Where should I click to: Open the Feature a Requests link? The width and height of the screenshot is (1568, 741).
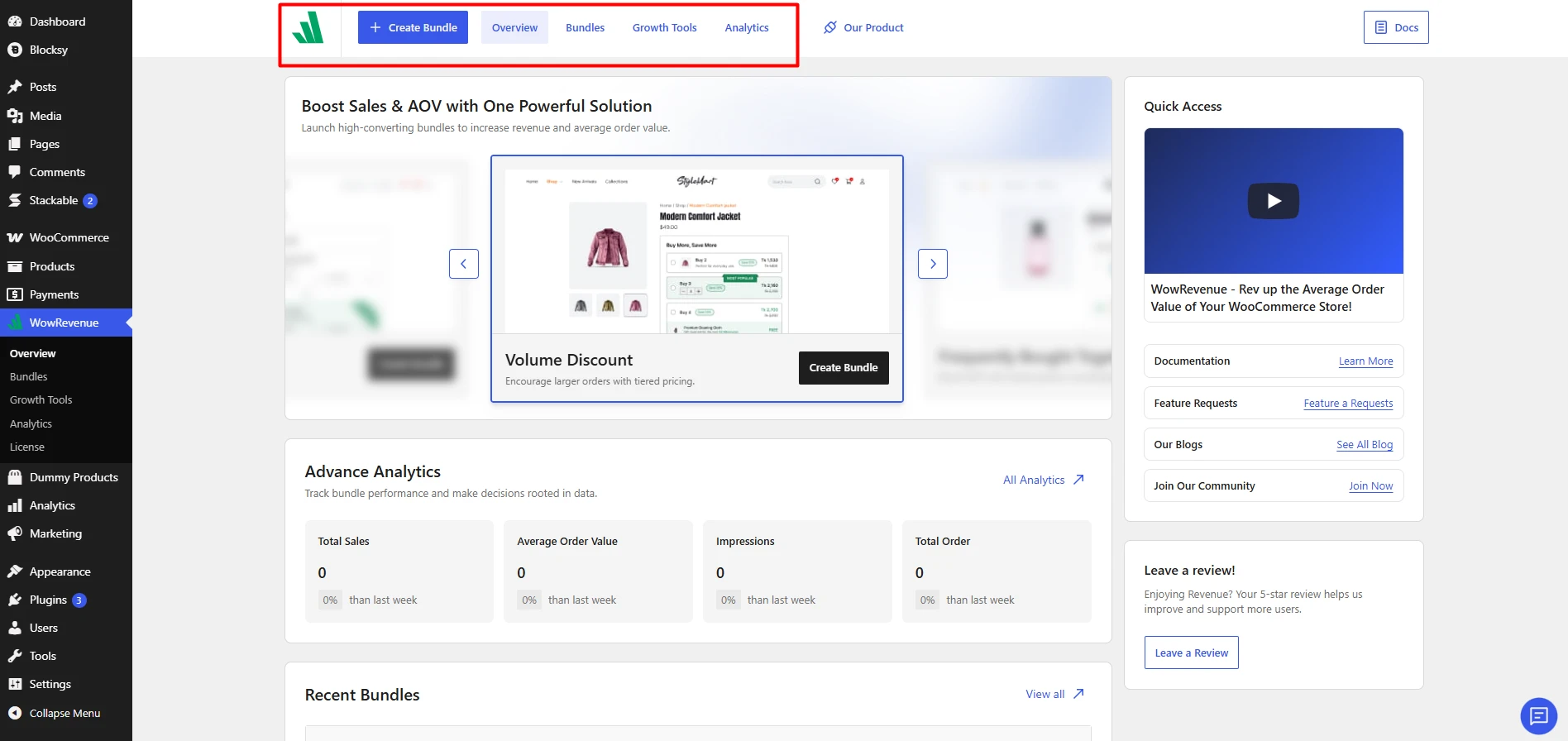1348,404
